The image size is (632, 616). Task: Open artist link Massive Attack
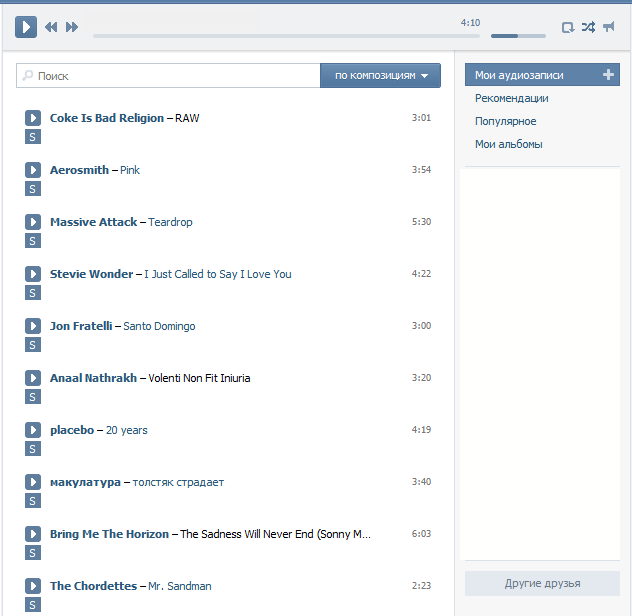click(x=94, y=222)
